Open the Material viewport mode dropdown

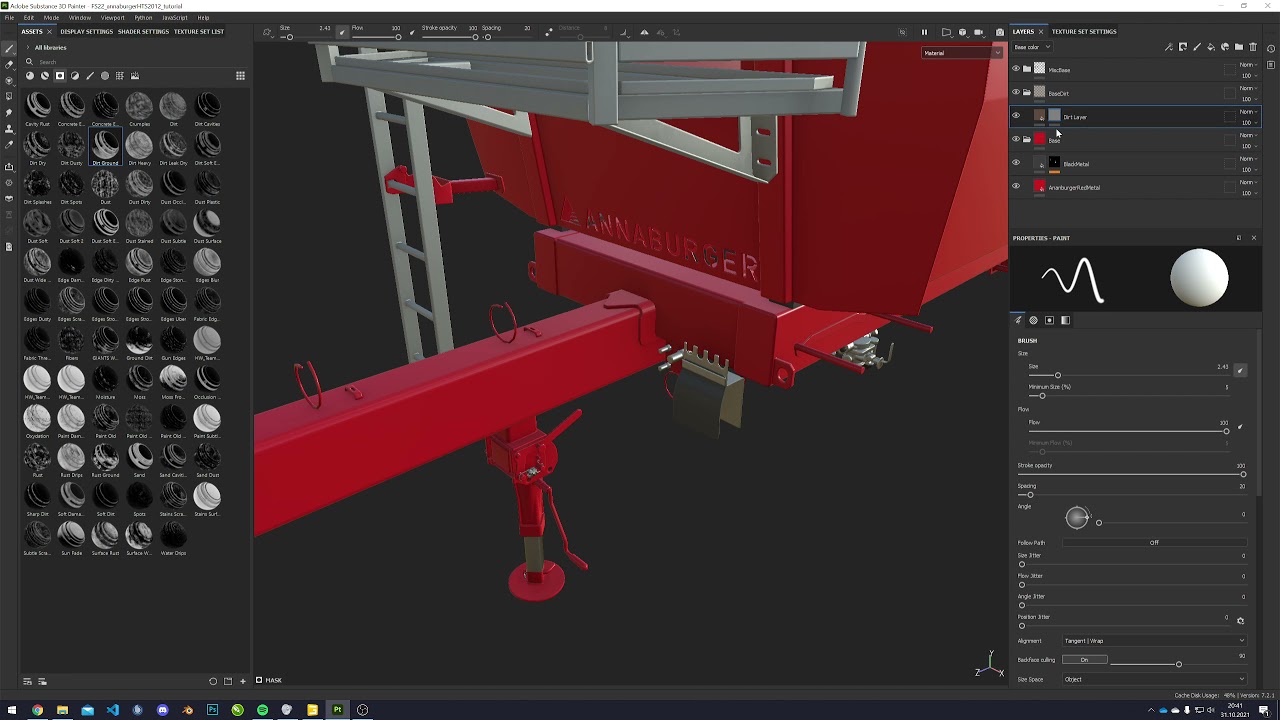coord(962,53)
